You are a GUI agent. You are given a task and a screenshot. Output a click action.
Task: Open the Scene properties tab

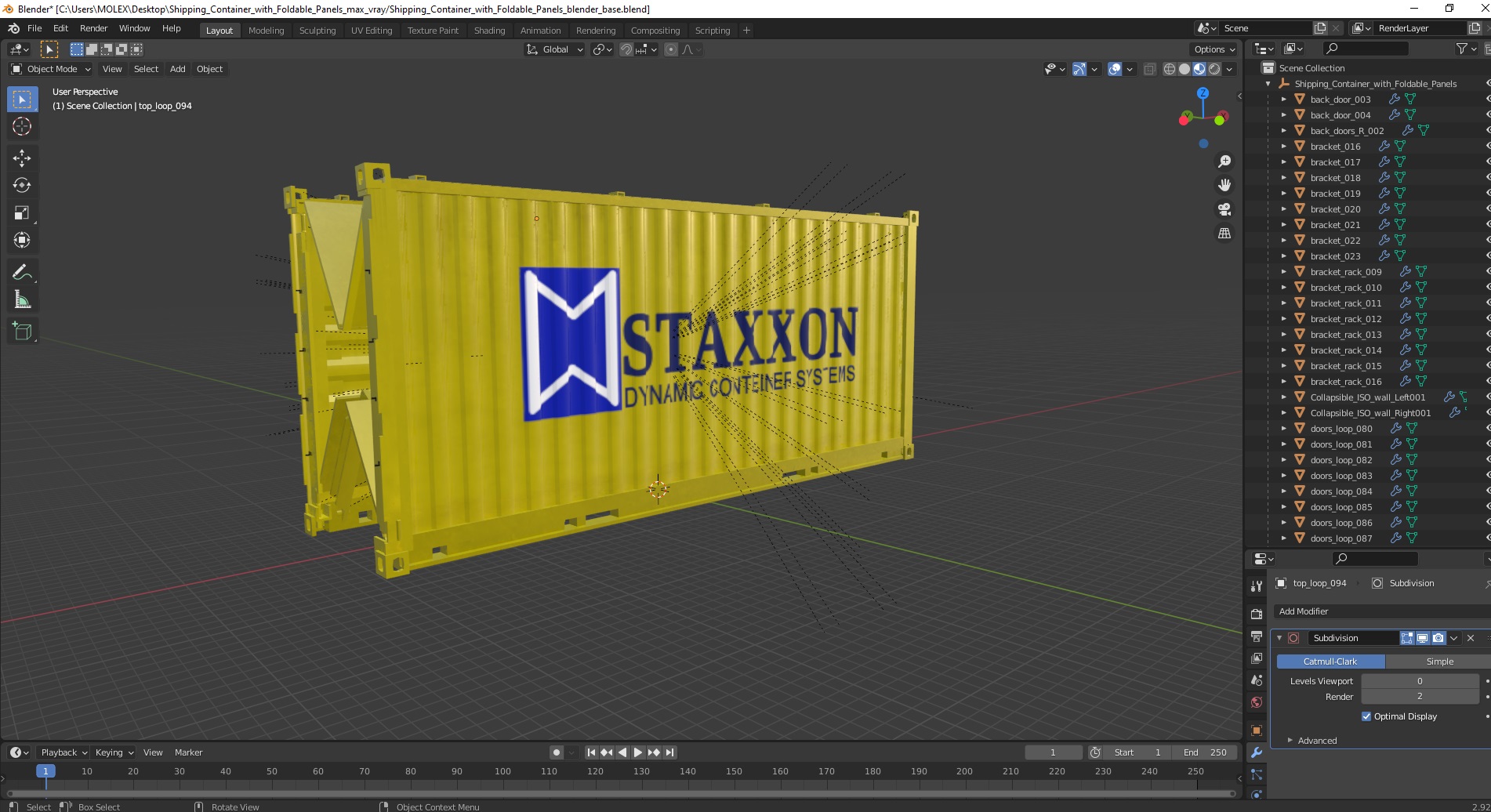click(x=1257, y=680)
